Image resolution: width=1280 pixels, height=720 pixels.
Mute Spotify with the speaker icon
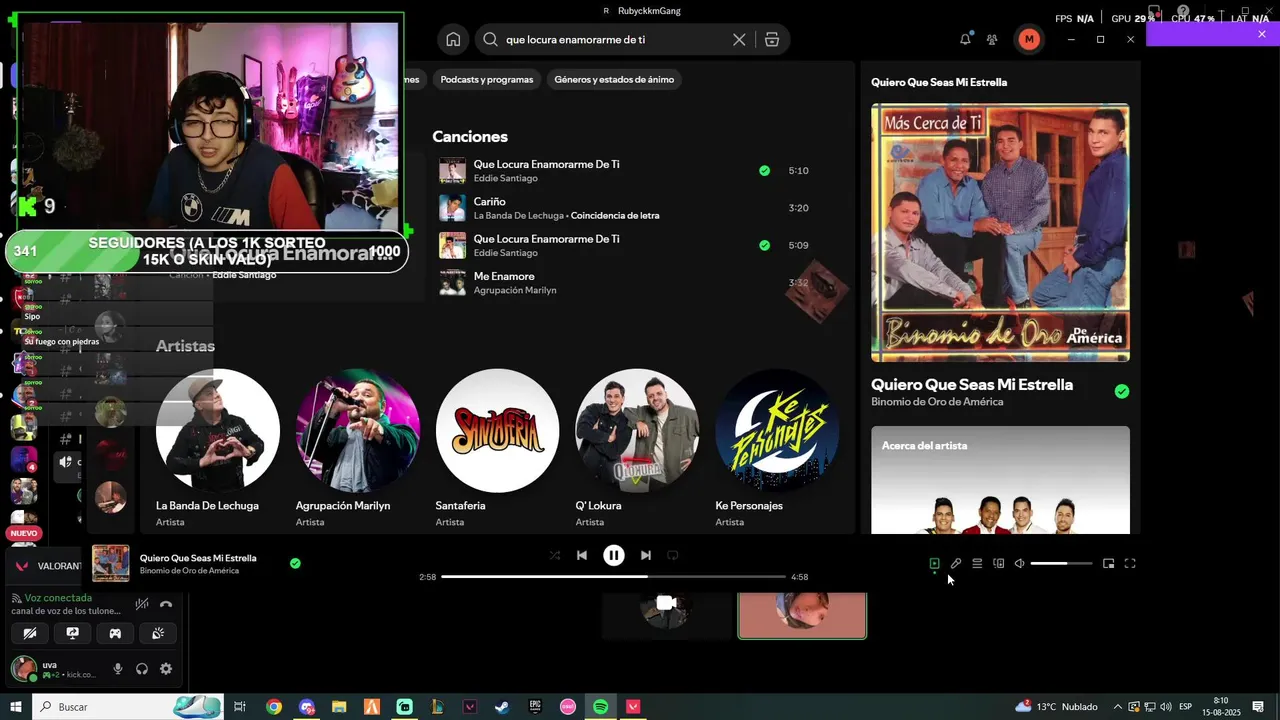coord(1019,563)
